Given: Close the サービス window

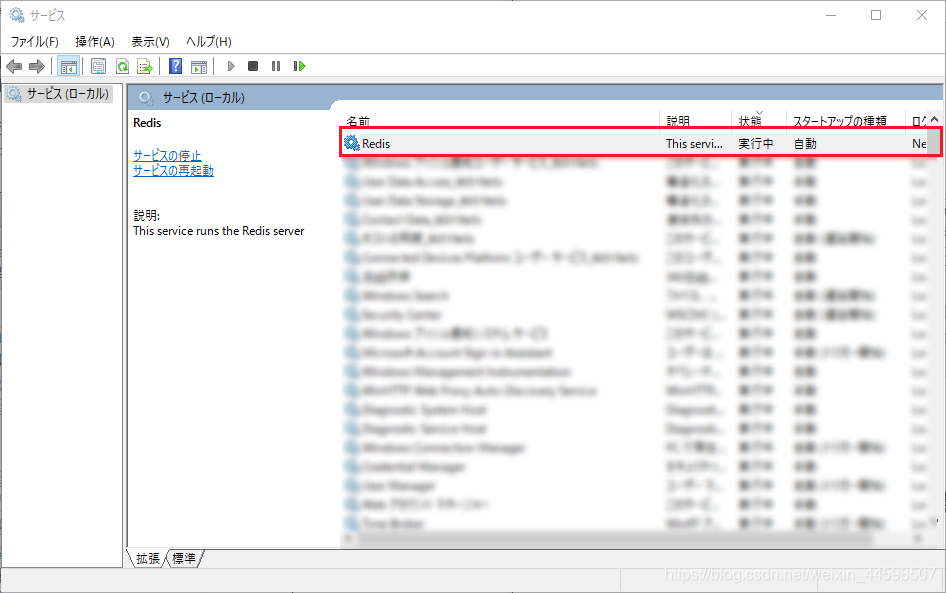Looking at the screenshot, I should pos(922,15).
